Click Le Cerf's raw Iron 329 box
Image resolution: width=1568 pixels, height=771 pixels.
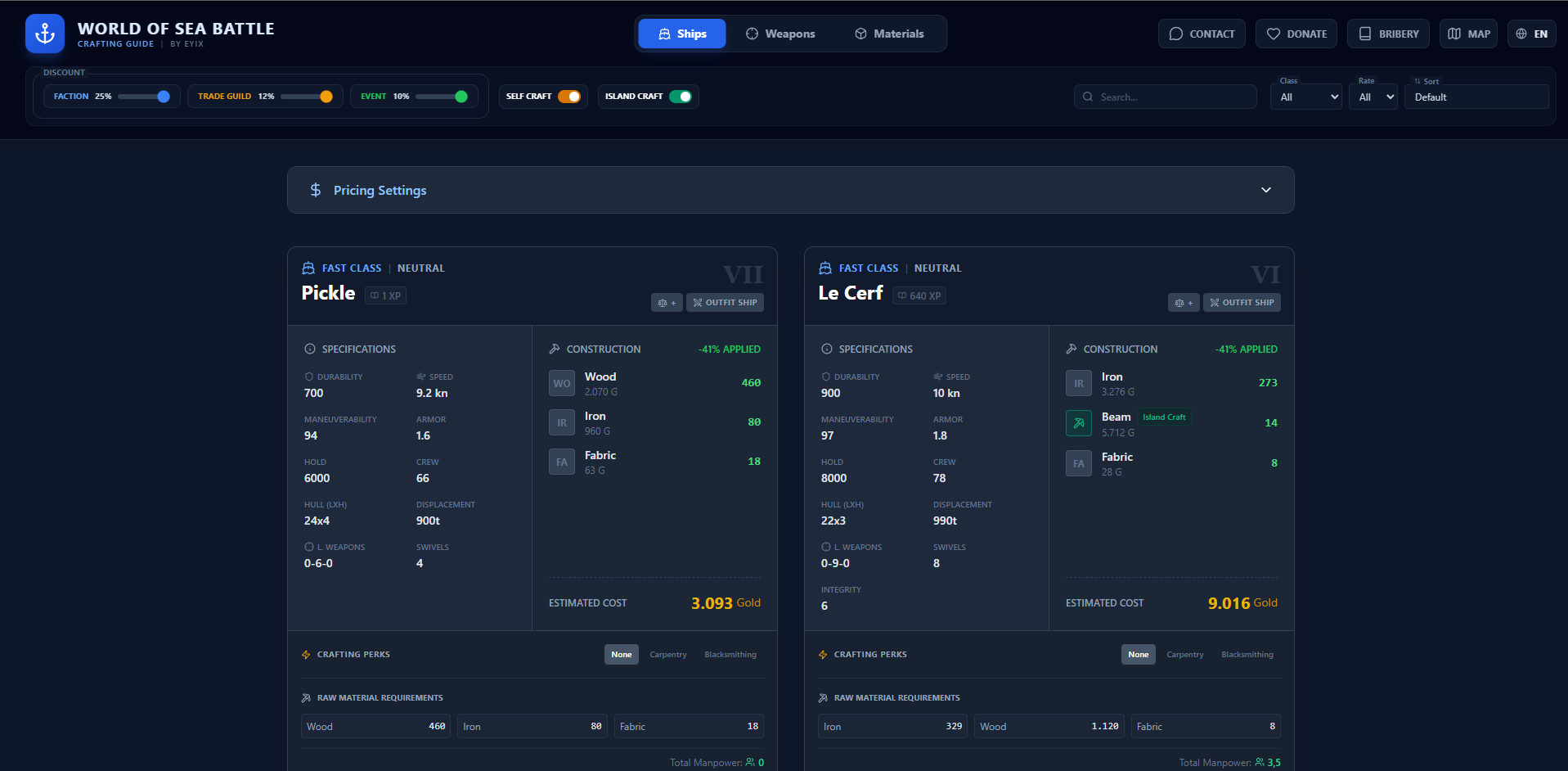(892, 726)
